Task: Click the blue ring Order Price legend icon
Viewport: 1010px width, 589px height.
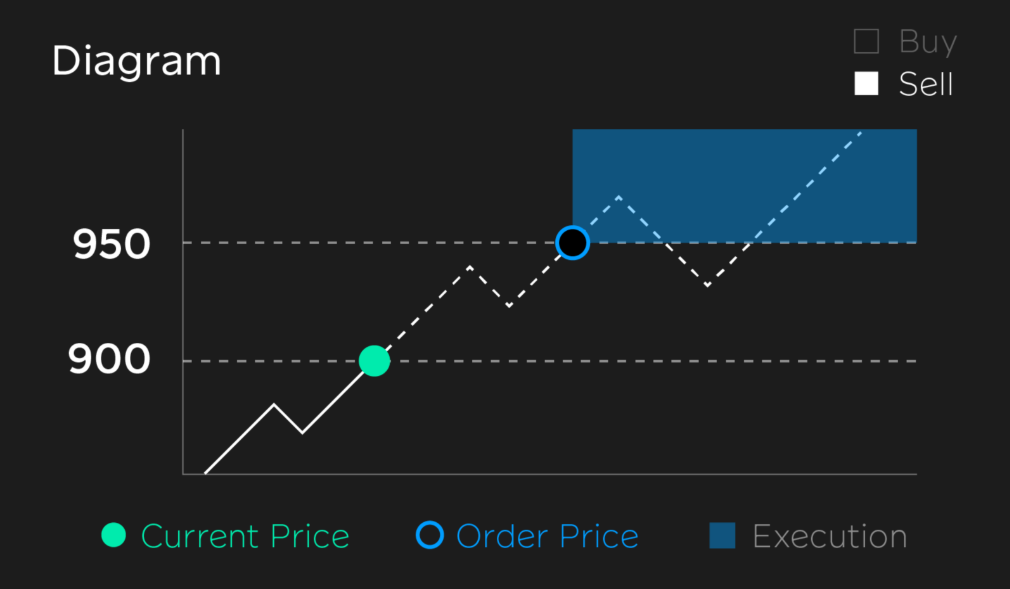Action: (x=430, y=535)
